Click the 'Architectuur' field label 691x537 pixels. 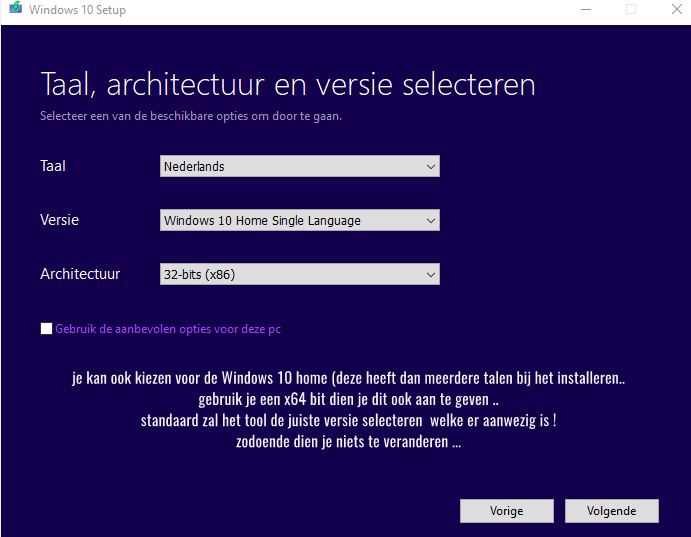click(x=80, y=274)
